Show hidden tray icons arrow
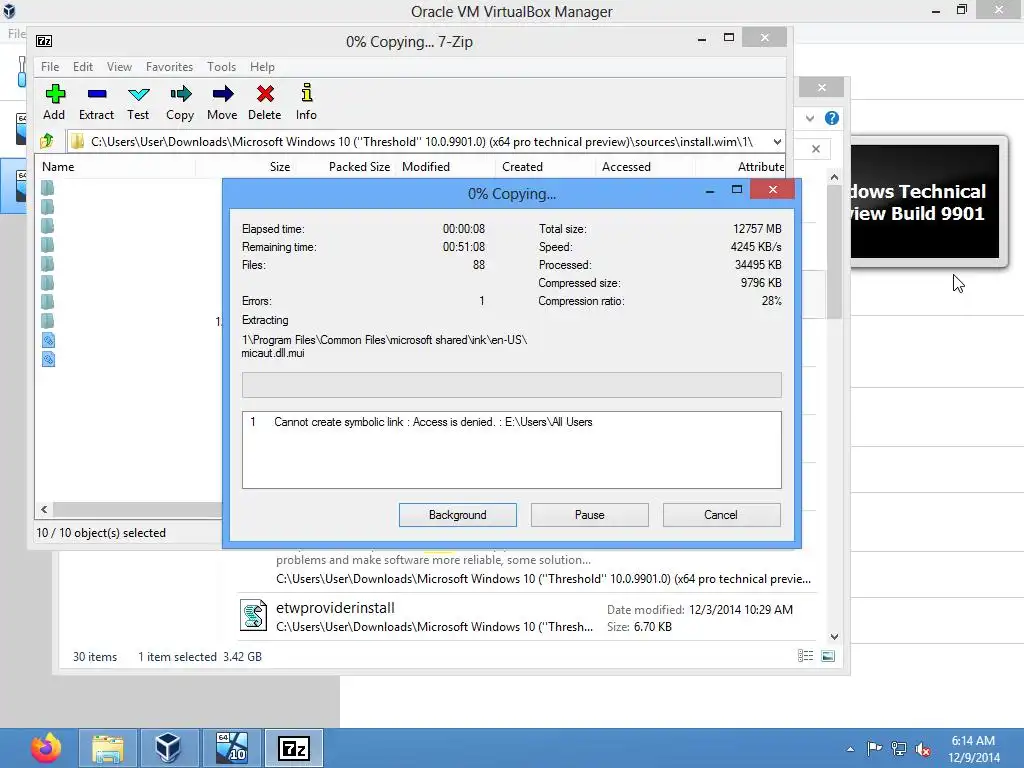The image size is (1024, 768). coord(850,749)
